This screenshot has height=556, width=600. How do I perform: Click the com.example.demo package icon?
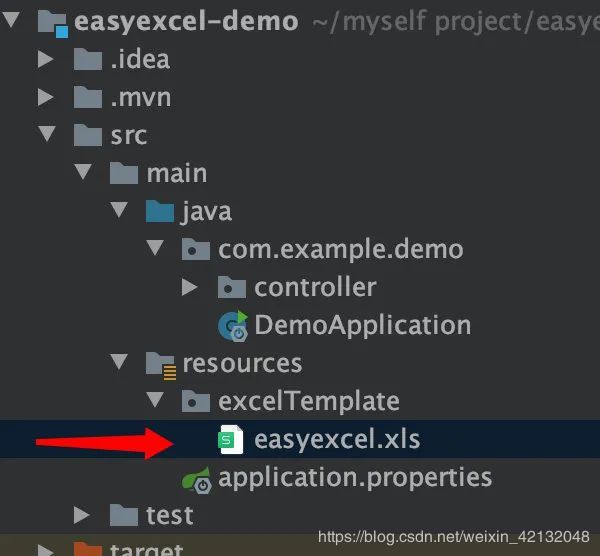click(196, 249)
